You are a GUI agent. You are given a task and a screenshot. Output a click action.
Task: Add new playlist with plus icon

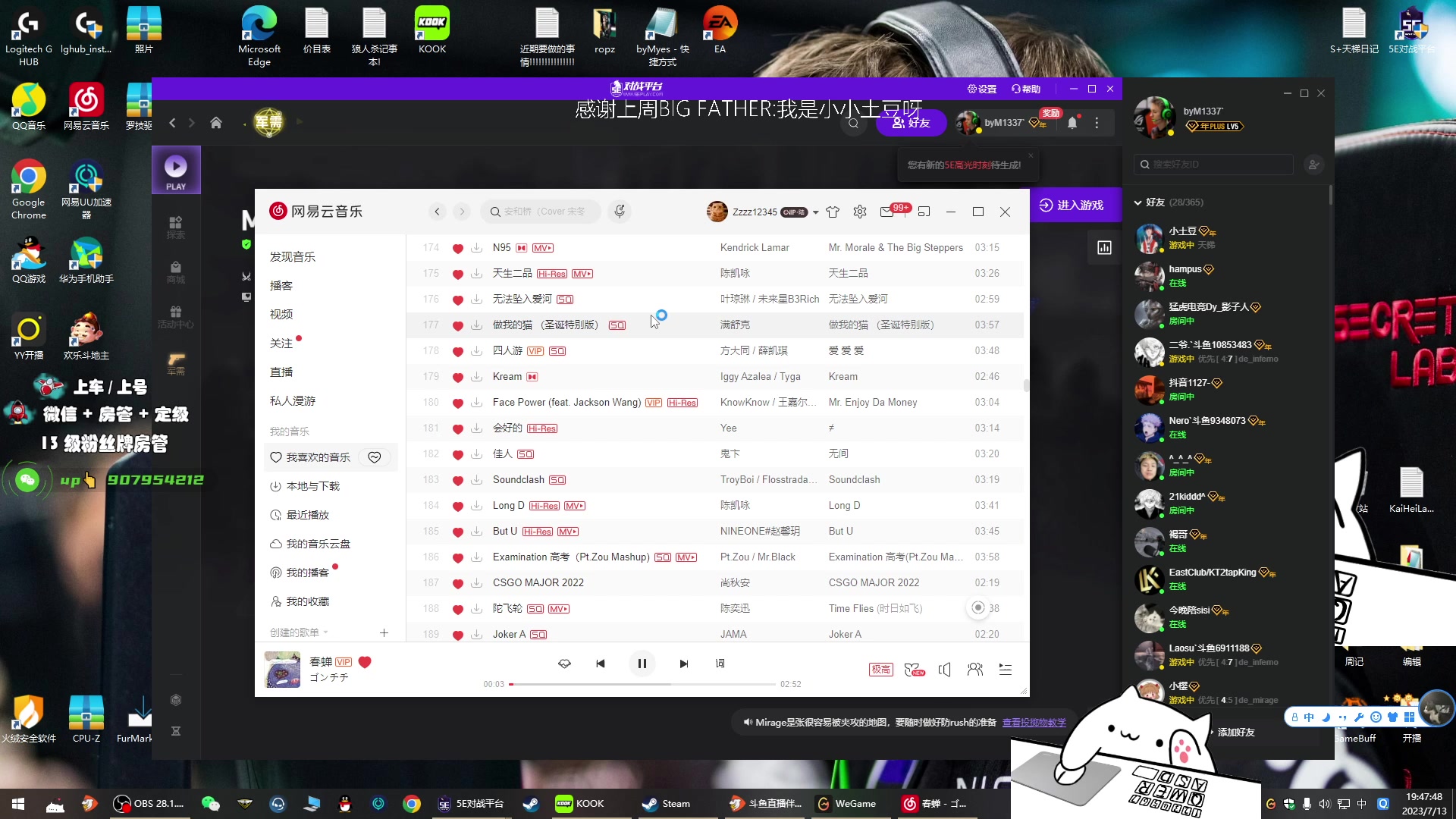(384, 632)
